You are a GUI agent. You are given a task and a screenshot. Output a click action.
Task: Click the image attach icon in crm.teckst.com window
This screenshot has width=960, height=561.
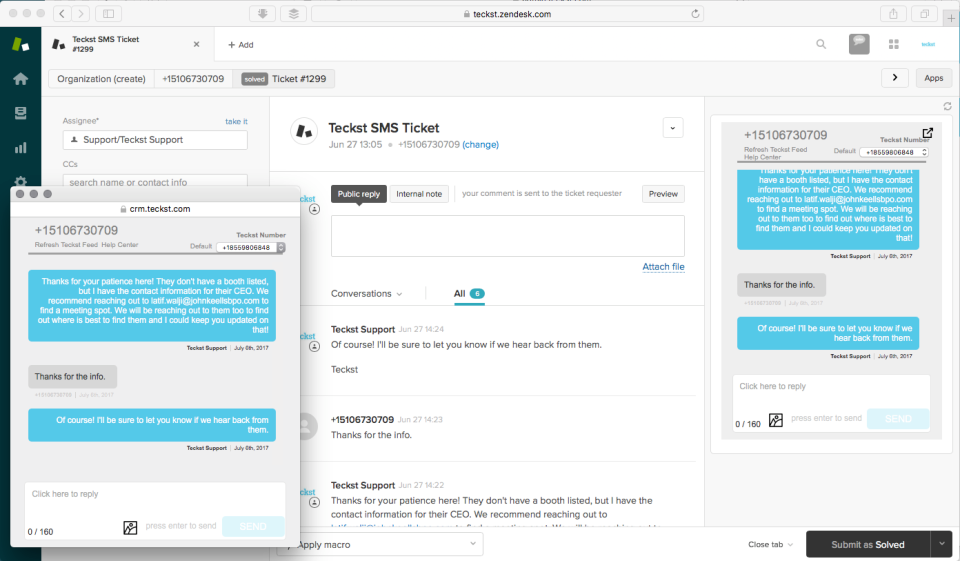tap(130, 527)
